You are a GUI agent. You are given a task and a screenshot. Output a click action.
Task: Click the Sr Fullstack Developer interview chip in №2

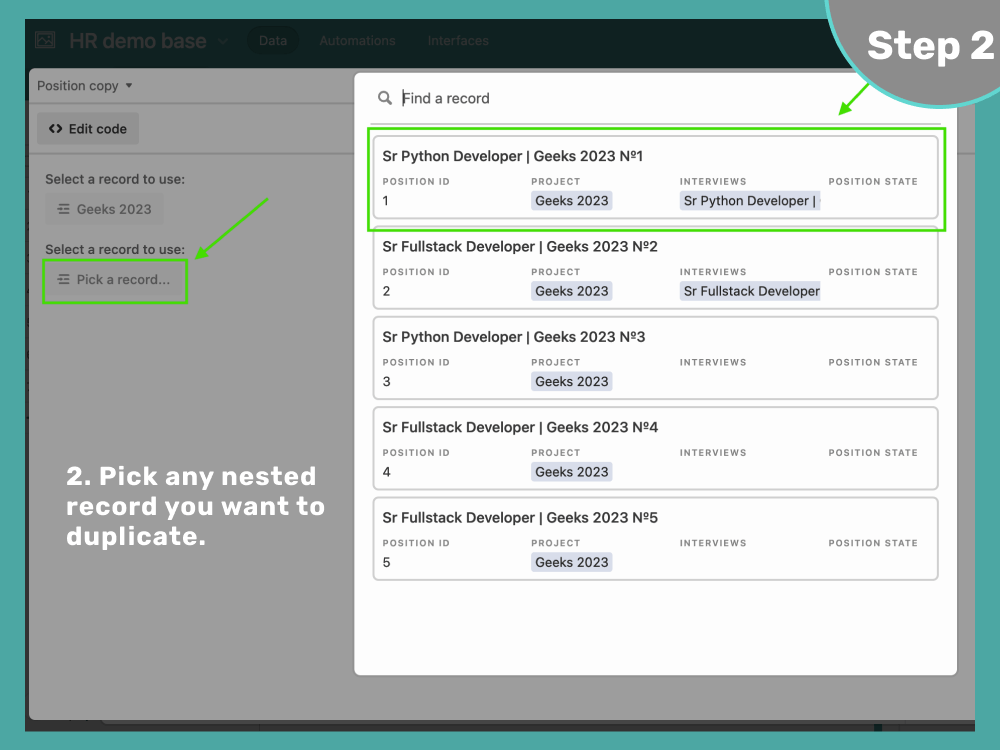coord(750,291)
